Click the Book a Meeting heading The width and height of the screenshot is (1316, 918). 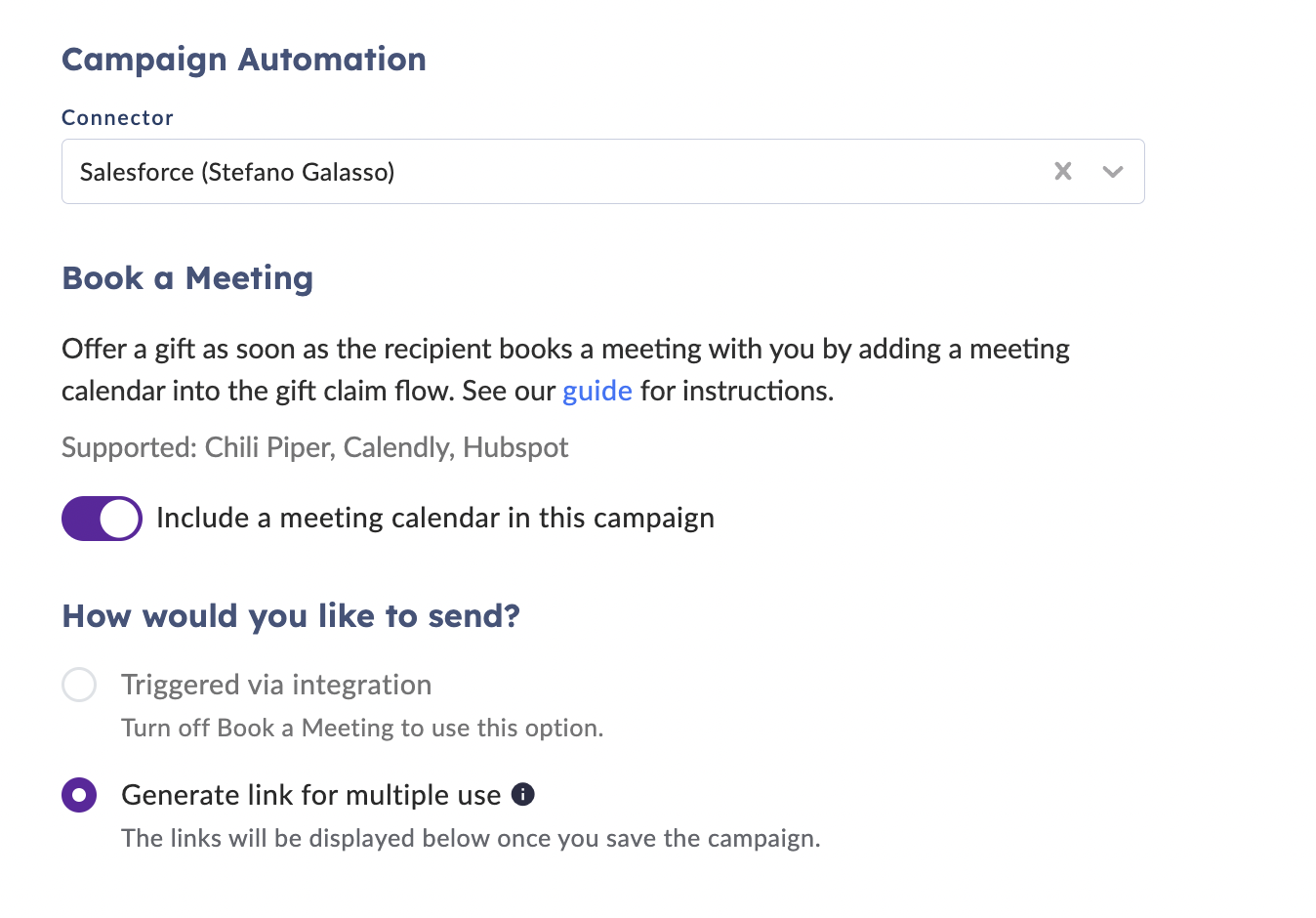[x=187, y=278]
